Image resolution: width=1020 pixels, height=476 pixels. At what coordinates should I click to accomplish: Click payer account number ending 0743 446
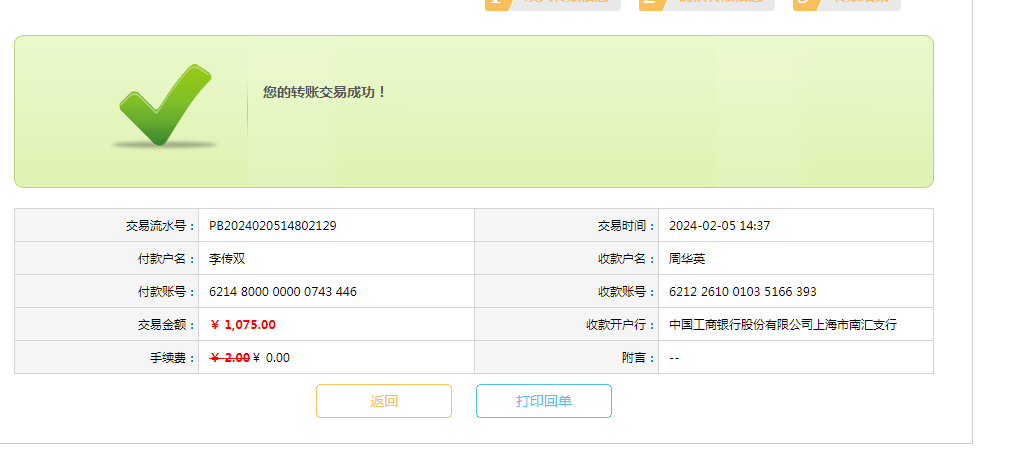click(x=282, y=292)
